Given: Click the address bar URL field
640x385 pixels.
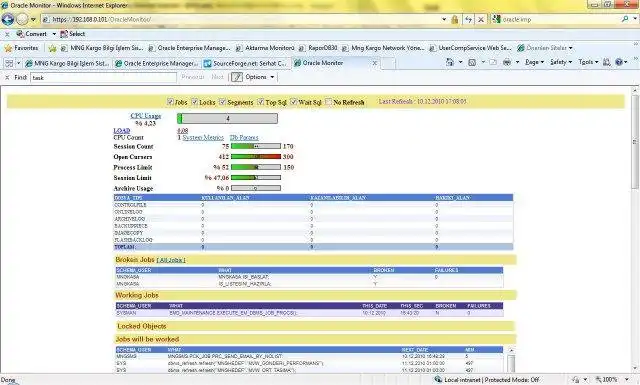Looking at the screenshot, I should click(x=240, y=19).
